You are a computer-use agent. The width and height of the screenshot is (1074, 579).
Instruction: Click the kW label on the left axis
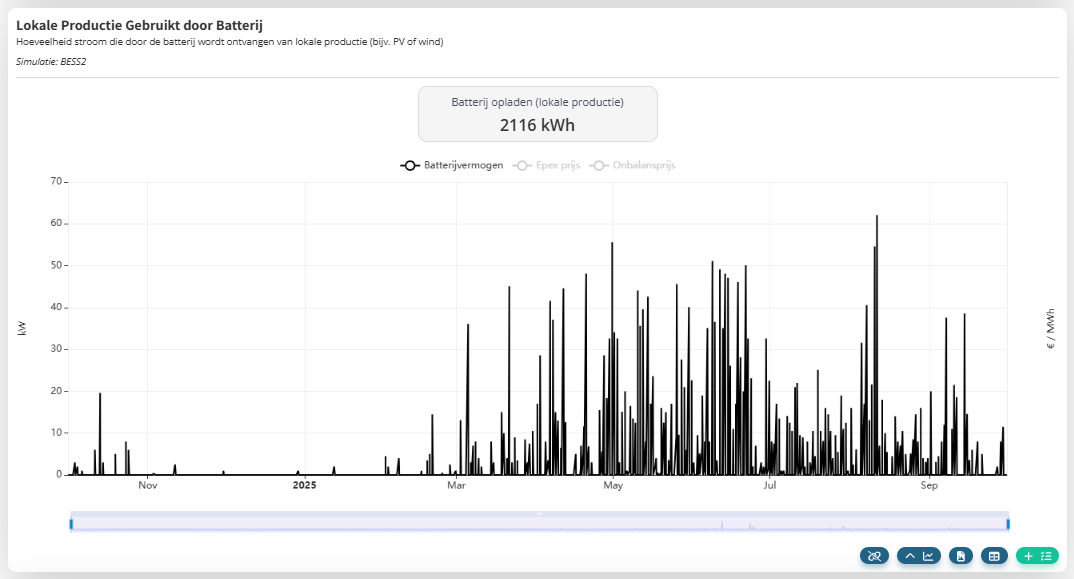pyautogui.click(x=22, y=328)
